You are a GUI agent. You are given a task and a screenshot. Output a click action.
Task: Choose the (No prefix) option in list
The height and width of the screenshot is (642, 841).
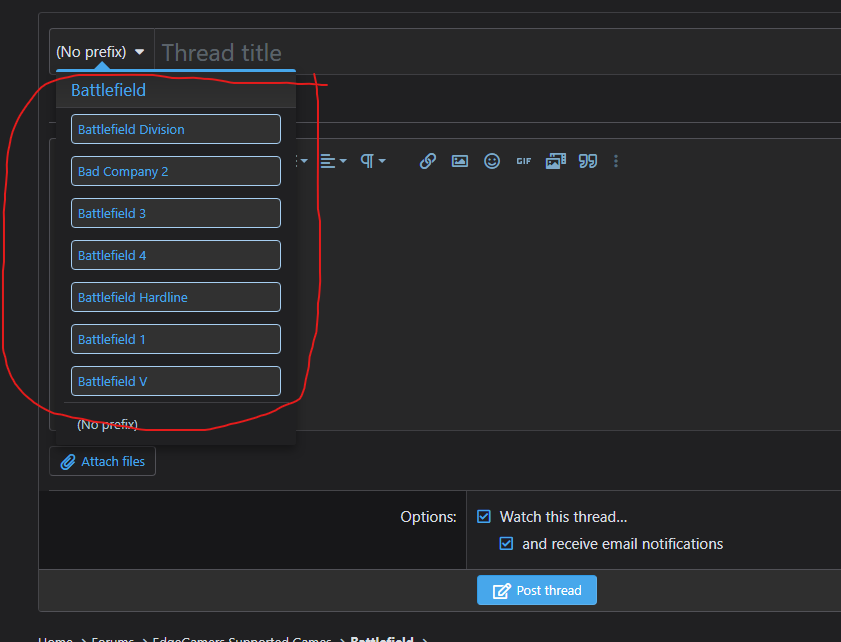(107, 424)
